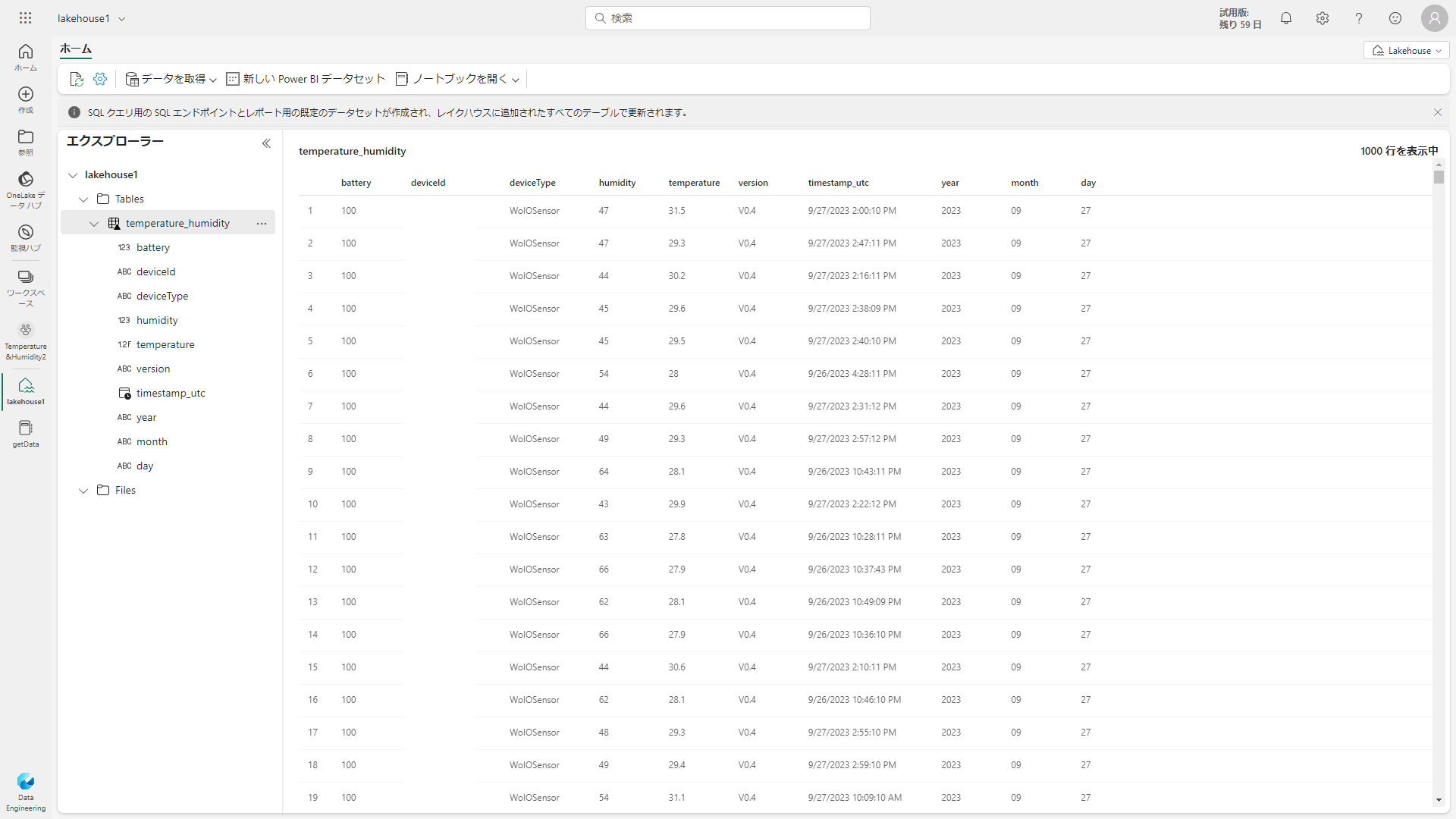Click info icon in notification banner
This screenshot has height=819, width=1456.
coord(74,112)
